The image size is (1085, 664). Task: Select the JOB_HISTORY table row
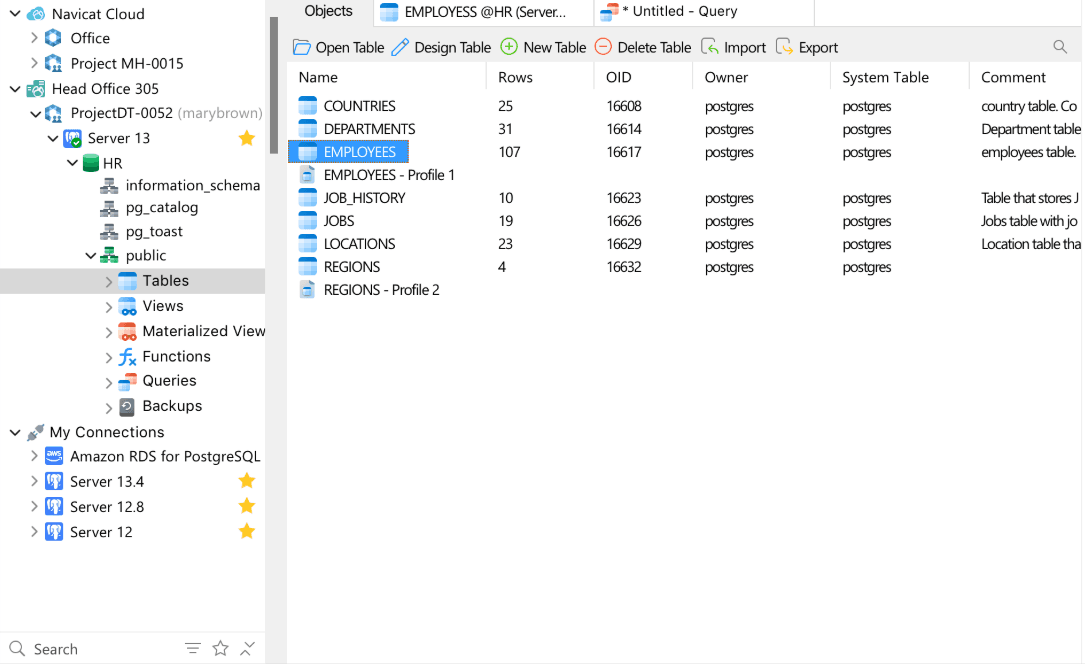[364, 198]
